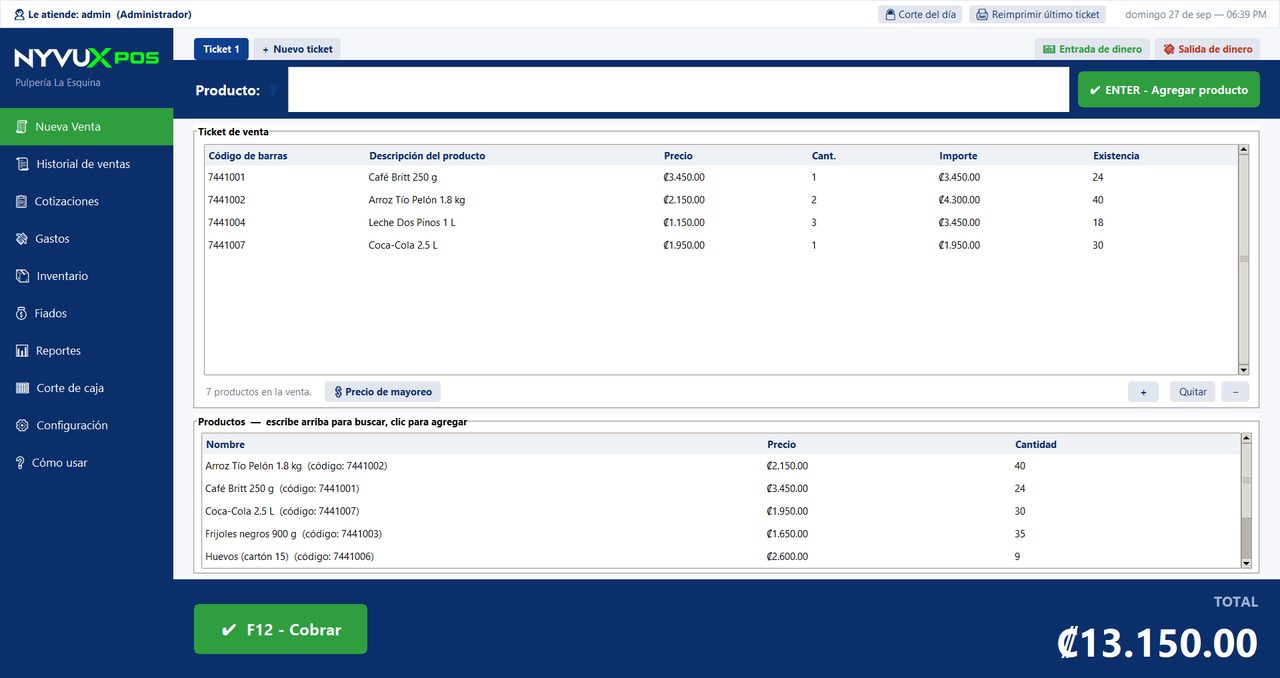Select Leche Dos Pinos 1 L row
The width and height of the screenshot is (1280, 678).
click(x=720, y=223)
